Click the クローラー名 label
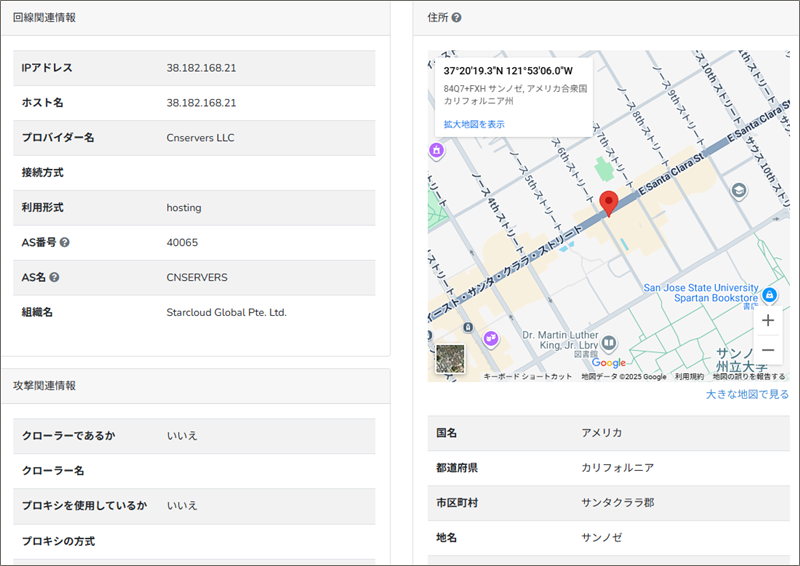The height and width of the screenshot is (566, 800). point(53,471)
